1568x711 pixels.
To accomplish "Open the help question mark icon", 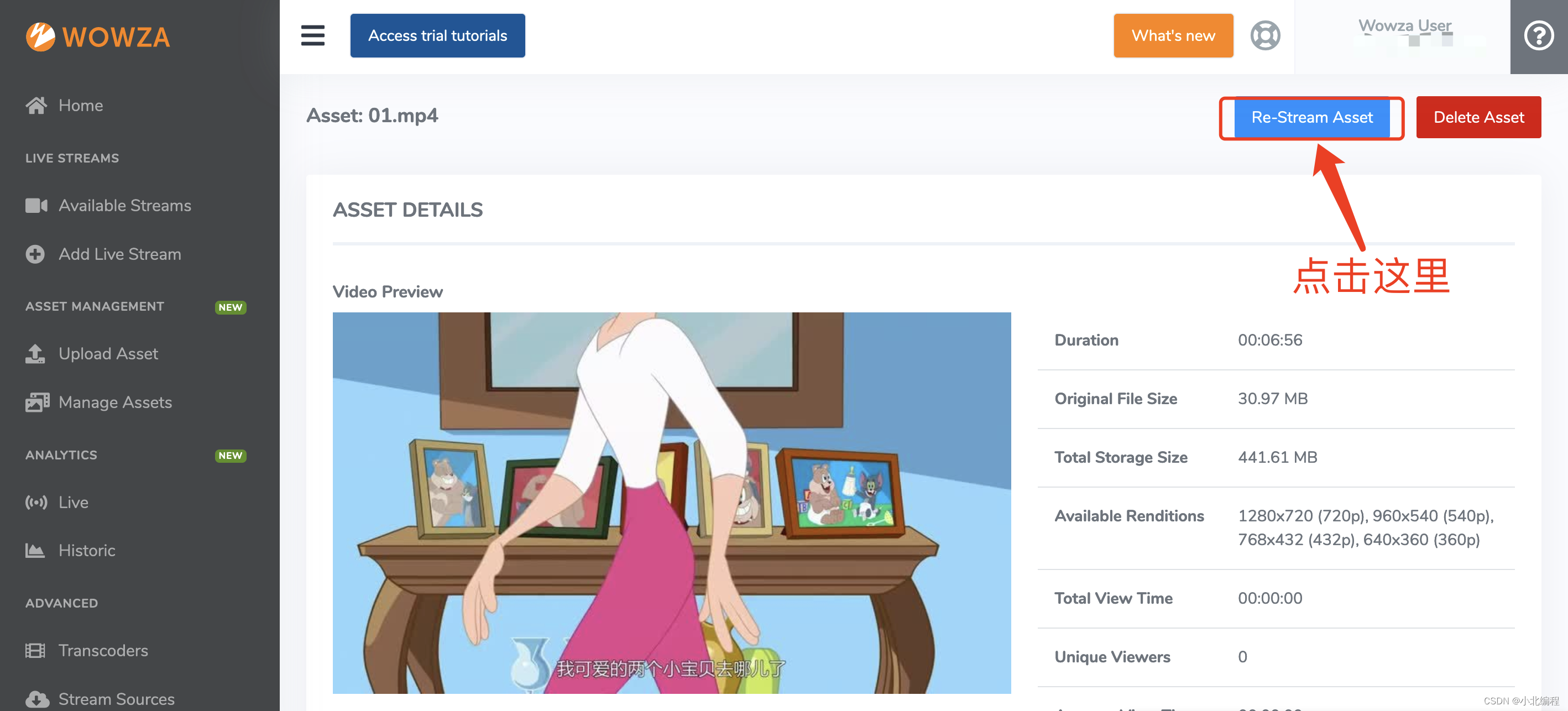I will (x=1539, y=36).
